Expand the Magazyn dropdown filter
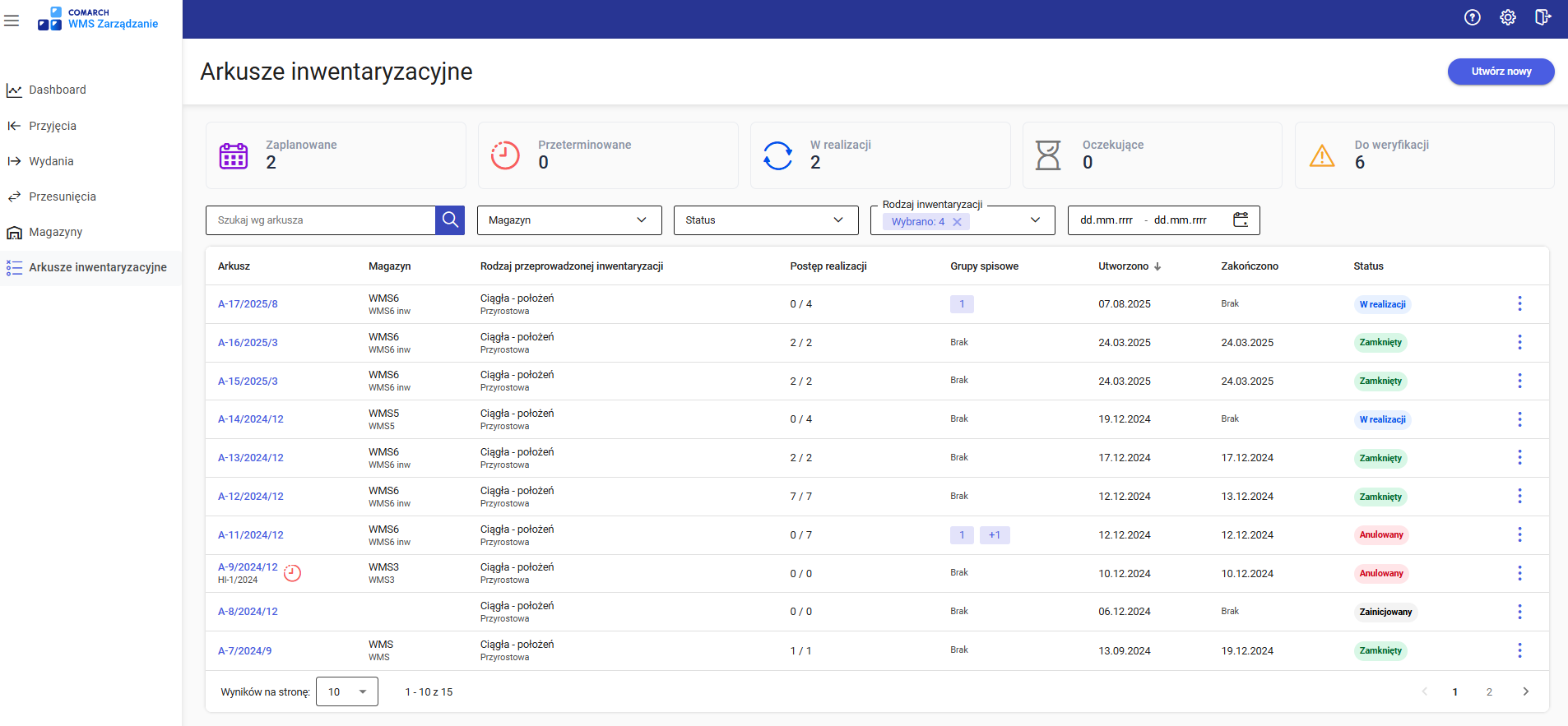The image size is (1568, 726). (569, 220)
